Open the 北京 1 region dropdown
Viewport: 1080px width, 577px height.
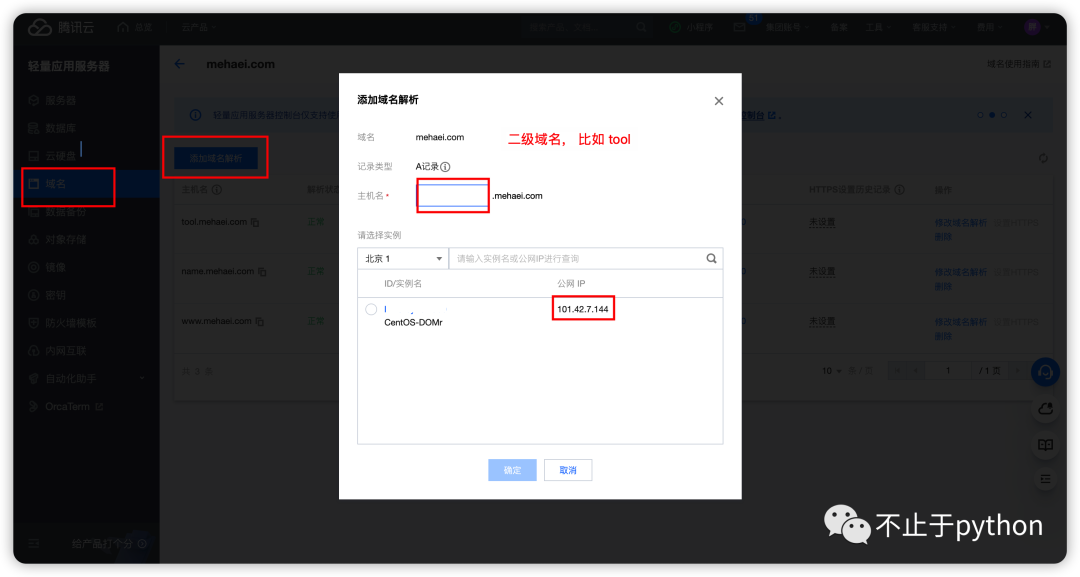tap(402, 258)
